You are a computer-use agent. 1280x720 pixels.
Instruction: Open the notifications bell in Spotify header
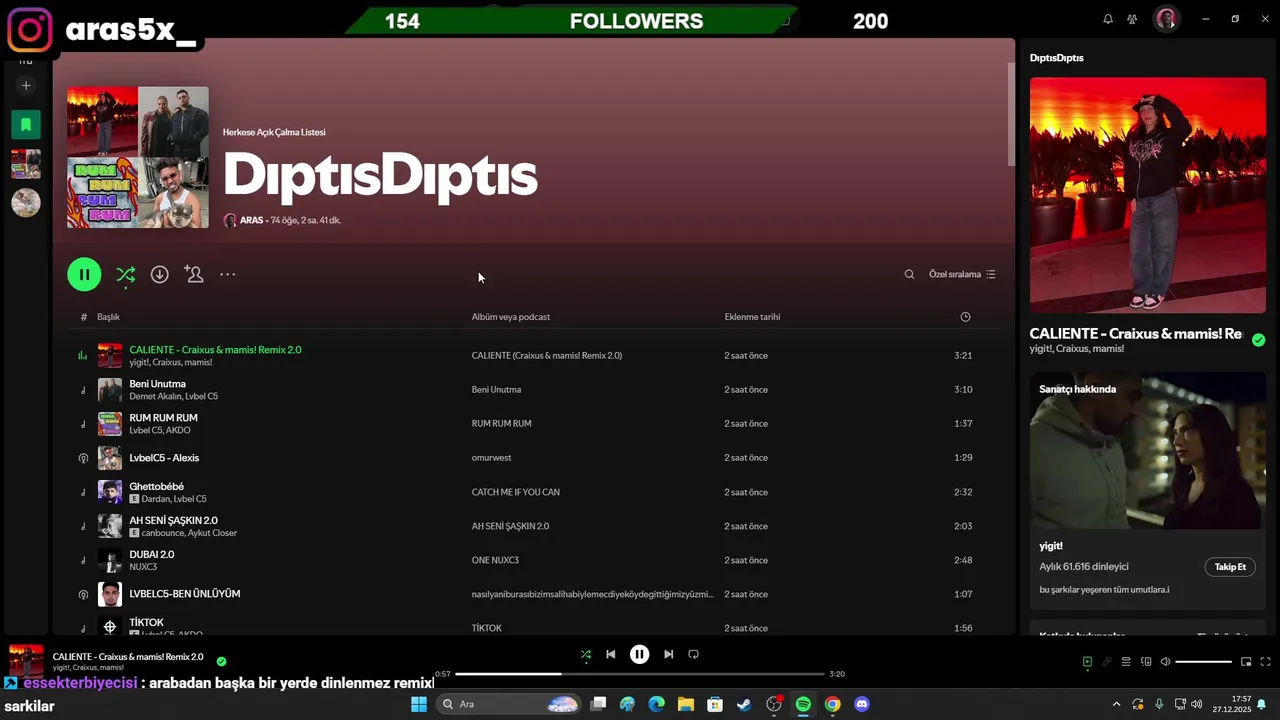coord(1108,19)
